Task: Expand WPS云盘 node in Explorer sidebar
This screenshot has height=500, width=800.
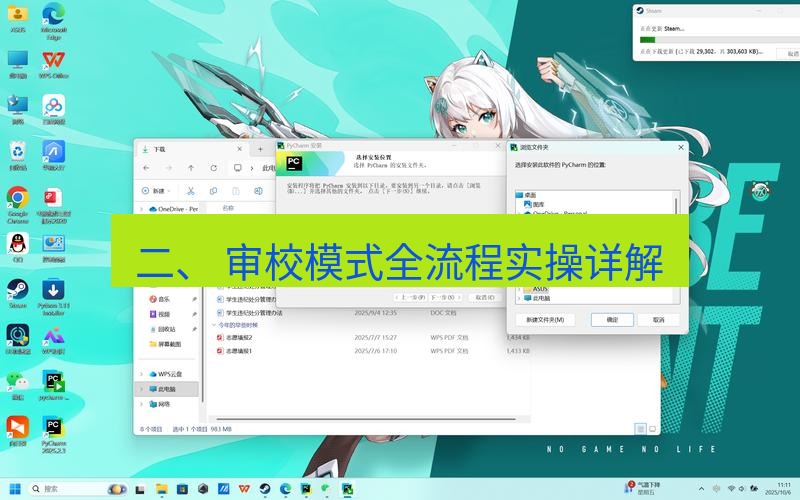Action: 141,374
